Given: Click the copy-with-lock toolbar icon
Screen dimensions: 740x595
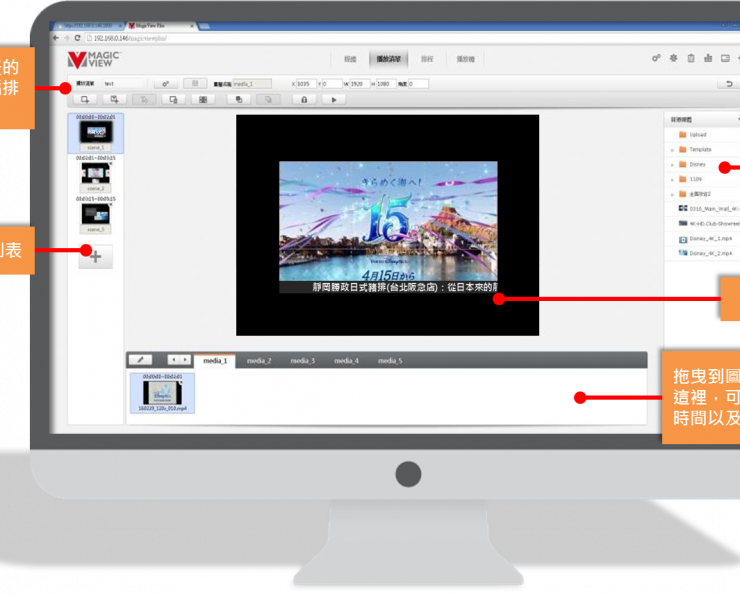Looking at the screenshot, I should pyautogui.click(x=173, y=100).
